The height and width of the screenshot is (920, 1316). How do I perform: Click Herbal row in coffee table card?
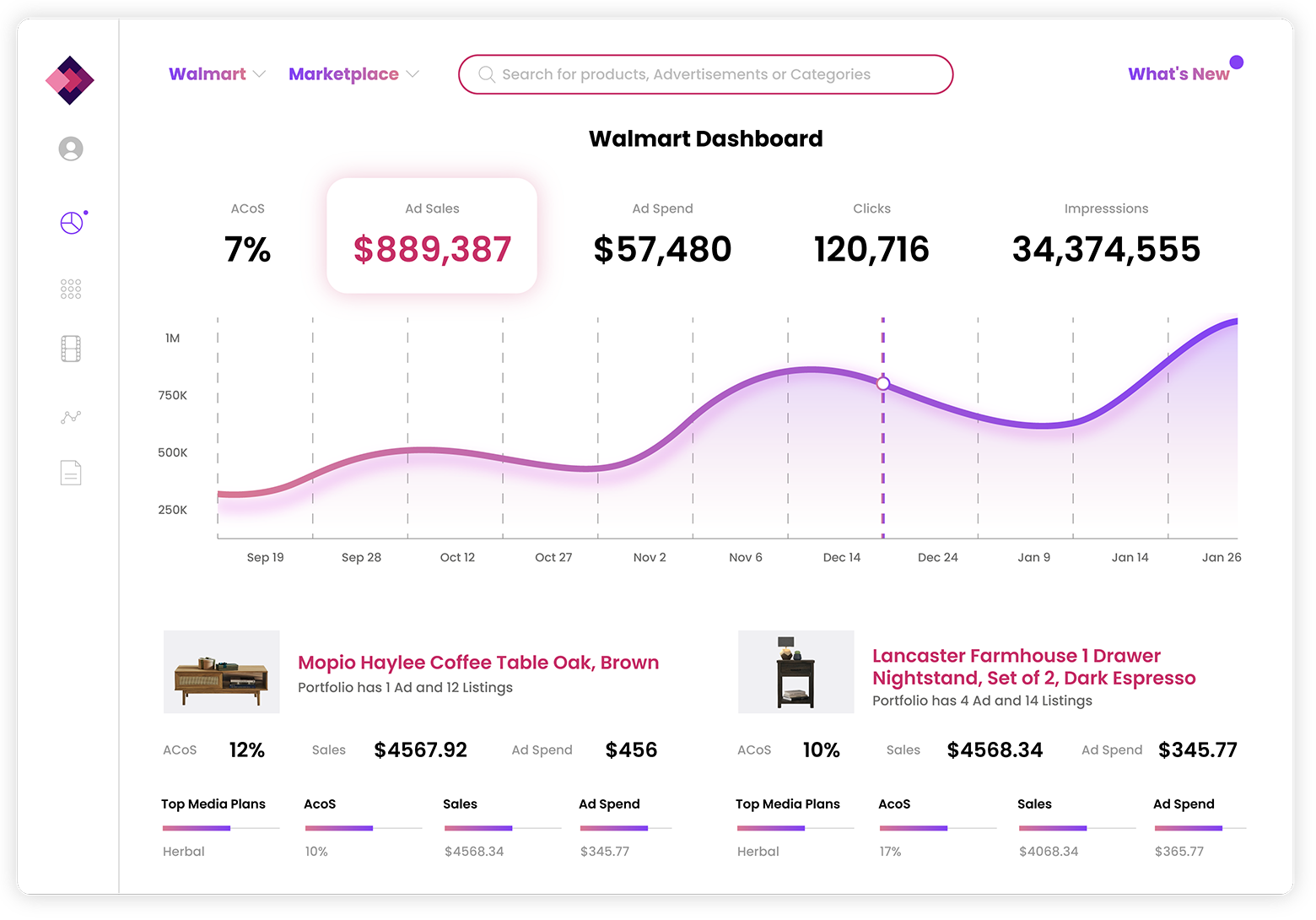pyautogui.click(x=183, y=851)
